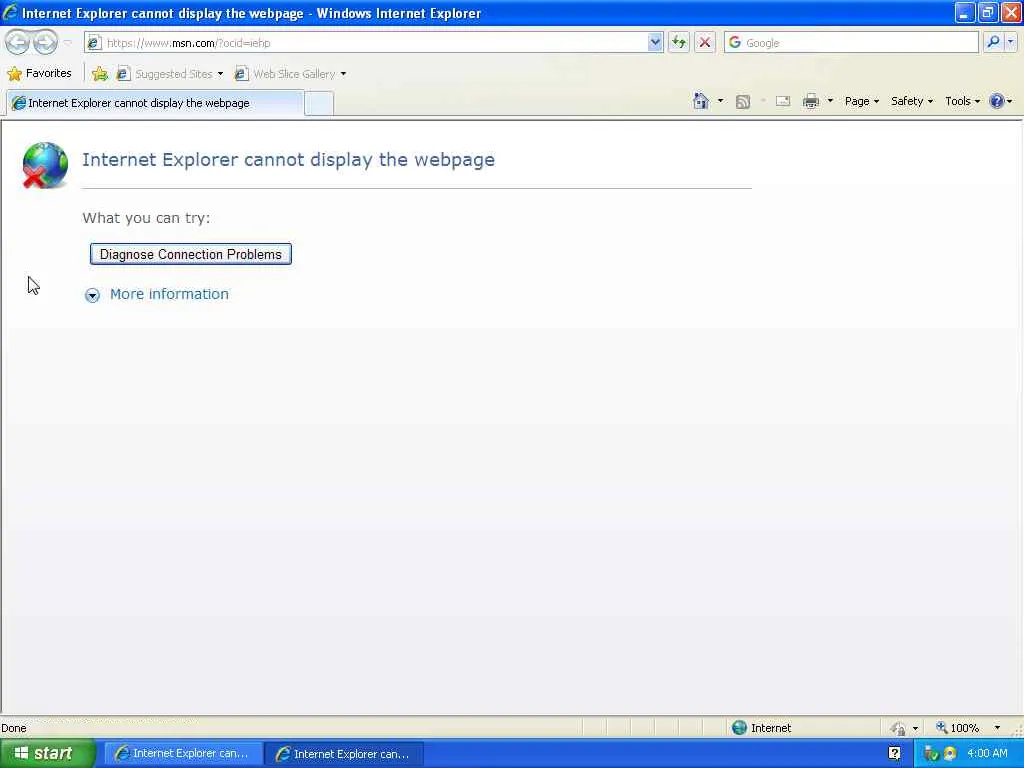The image size is (1024, 768).
Task: Open the Safety menu
Action: (x=912, y=101)
